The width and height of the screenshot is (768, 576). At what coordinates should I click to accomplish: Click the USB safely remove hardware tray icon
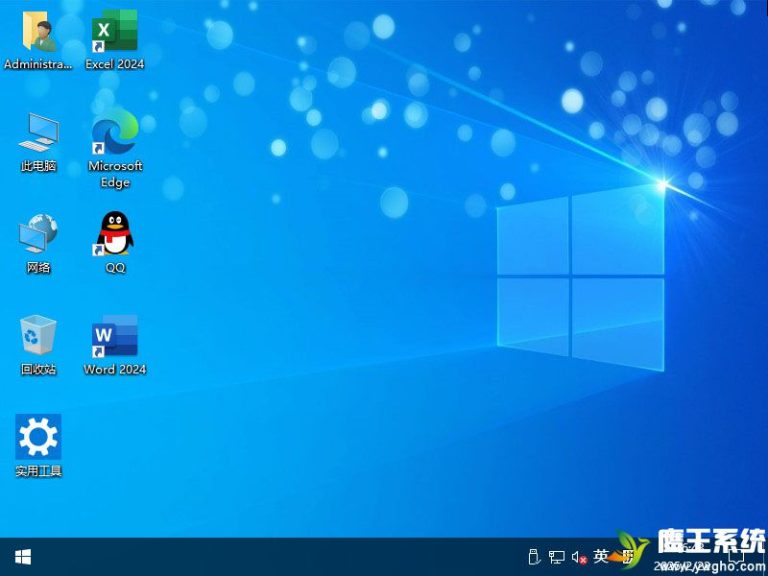tap(534, 557)
